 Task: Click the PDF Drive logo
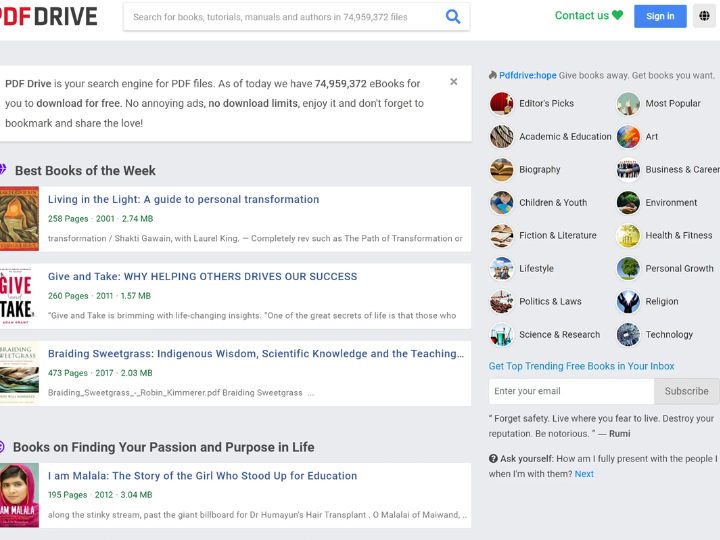tap(48, 17)
